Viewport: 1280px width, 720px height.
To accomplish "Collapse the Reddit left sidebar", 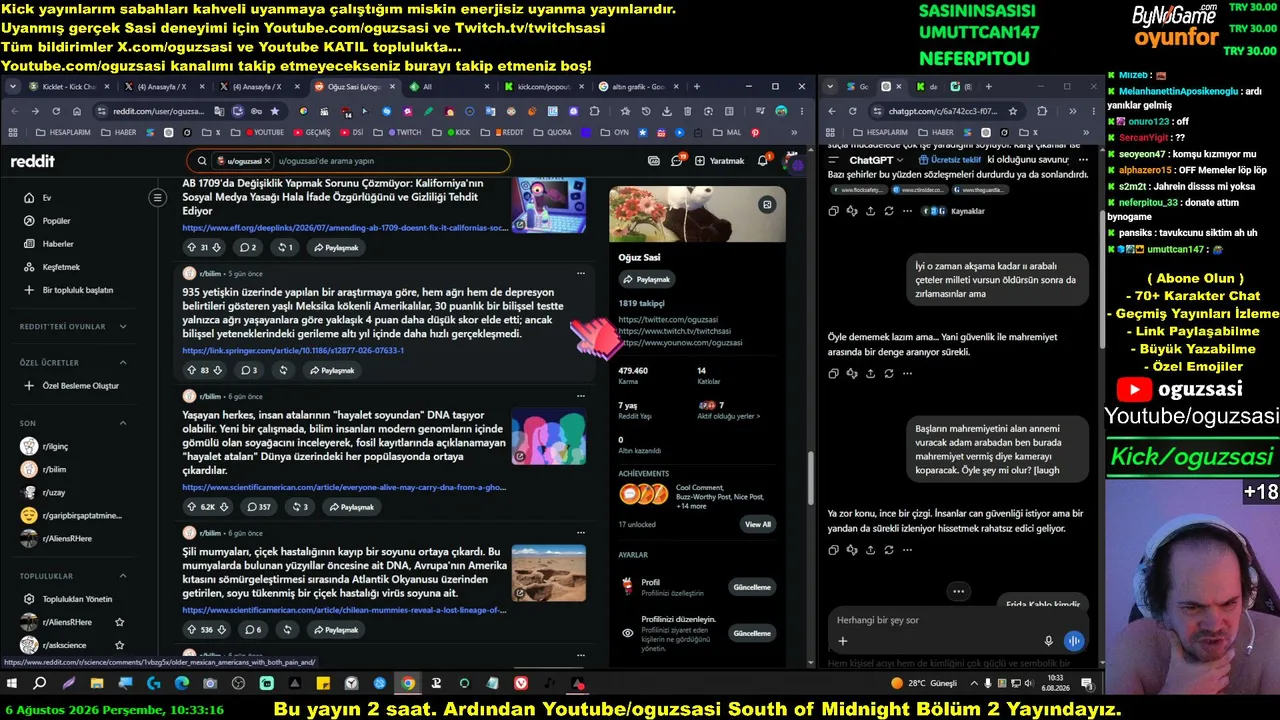I will click(x=157, y=198).
